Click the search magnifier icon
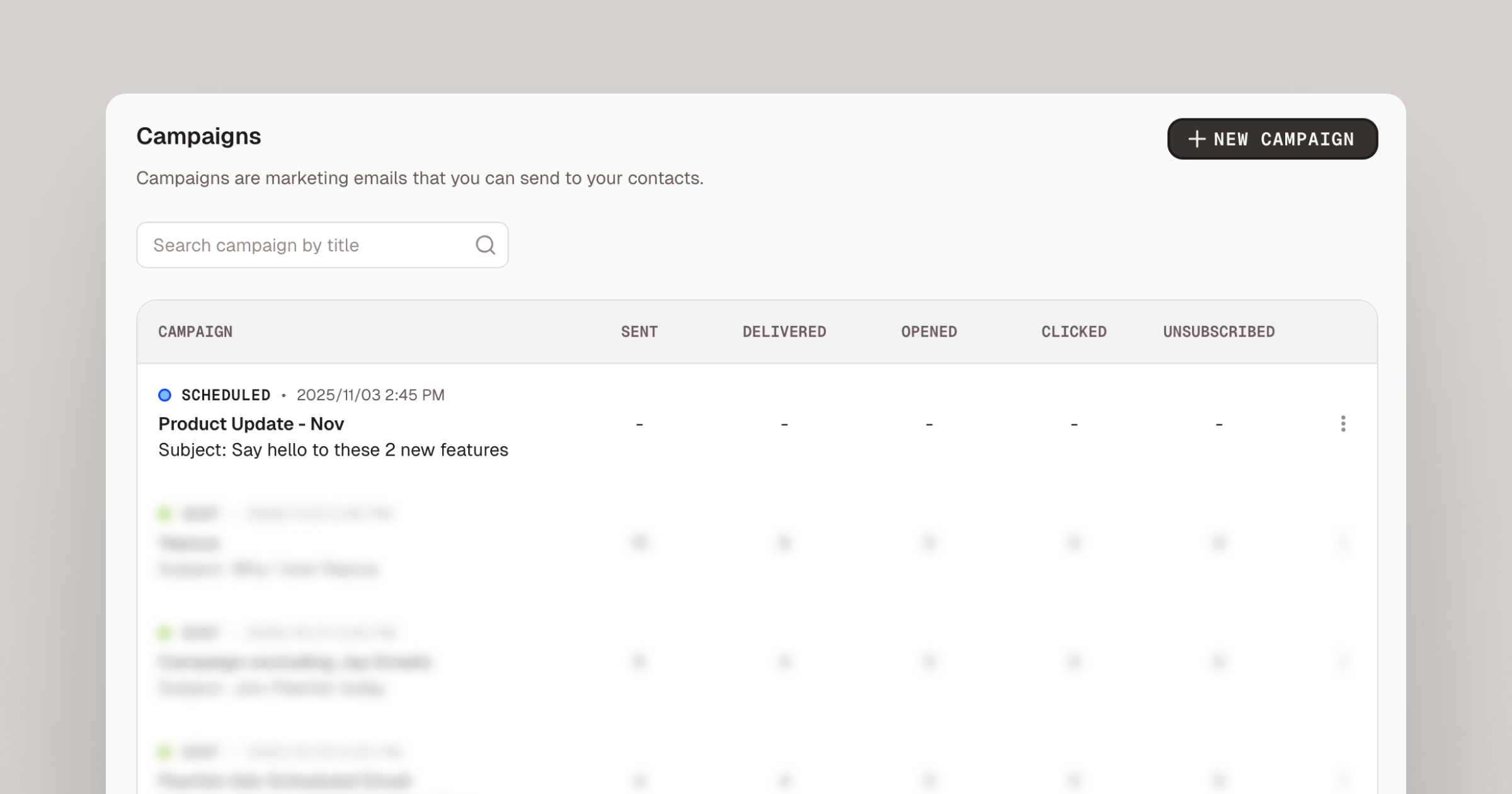This screenshot has height=794, width=1512. (x=484, y=245)
